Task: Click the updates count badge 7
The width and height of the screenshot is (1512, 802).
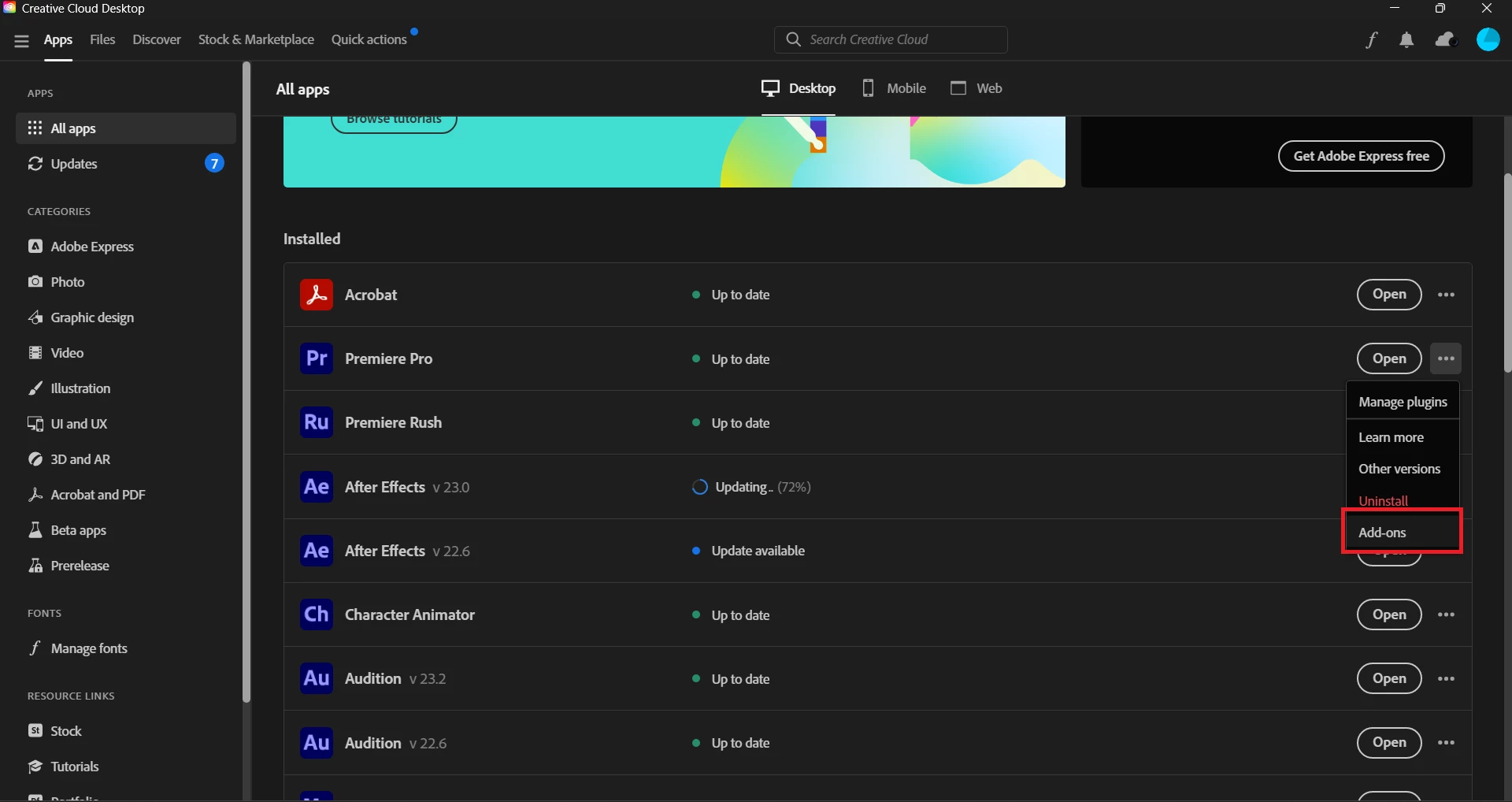Action: [x=214, y=163]
